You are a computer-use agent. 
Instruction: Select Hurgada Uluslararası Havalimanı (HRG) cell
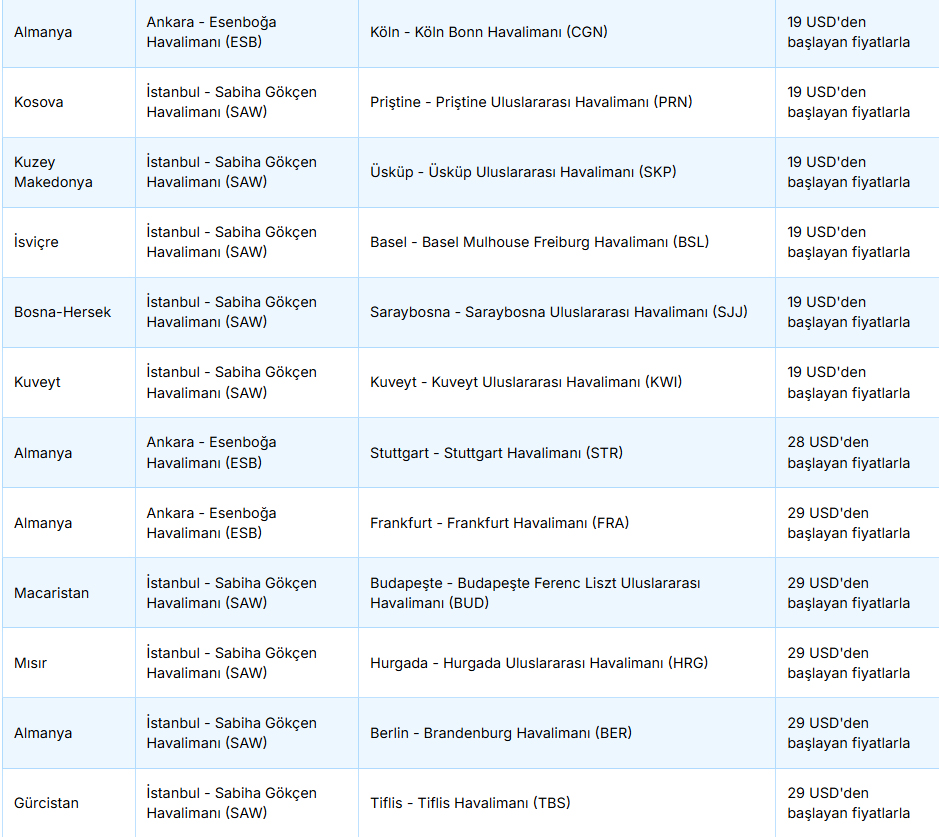click(x=538, y=663)
